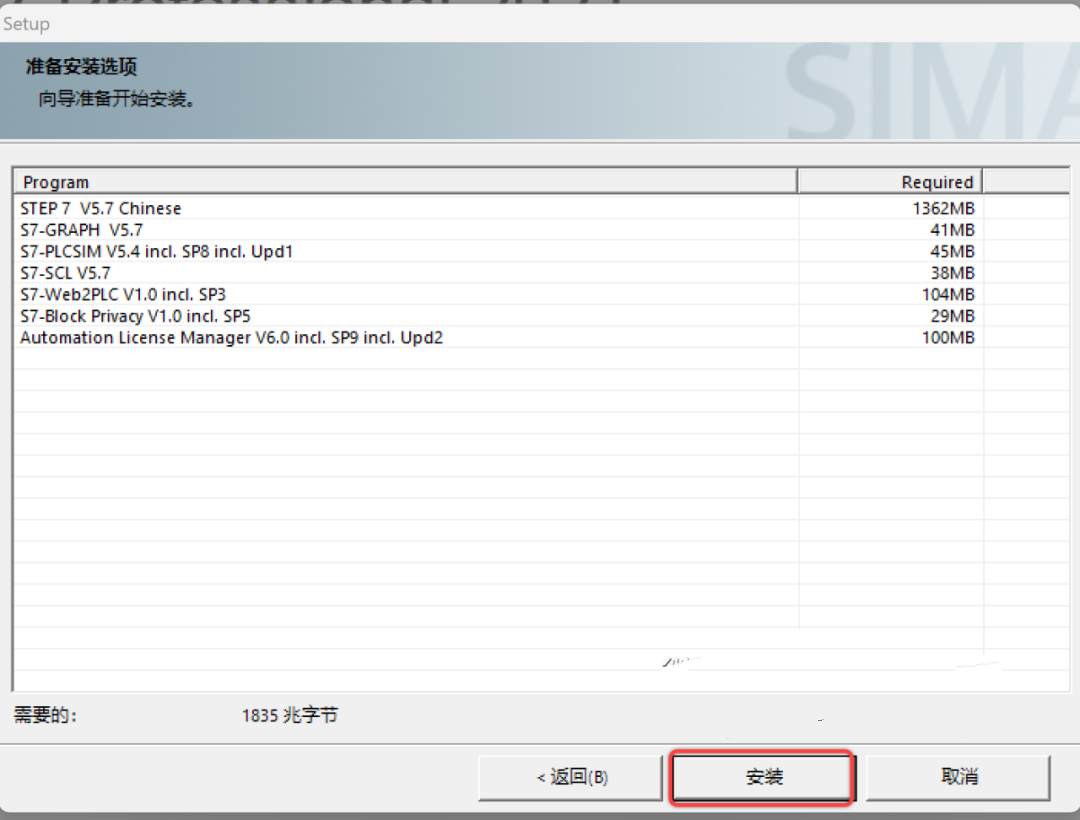1080x820 pixels.
Task: Click the 1835 兆字节 total size text
Action: (290, 715)
